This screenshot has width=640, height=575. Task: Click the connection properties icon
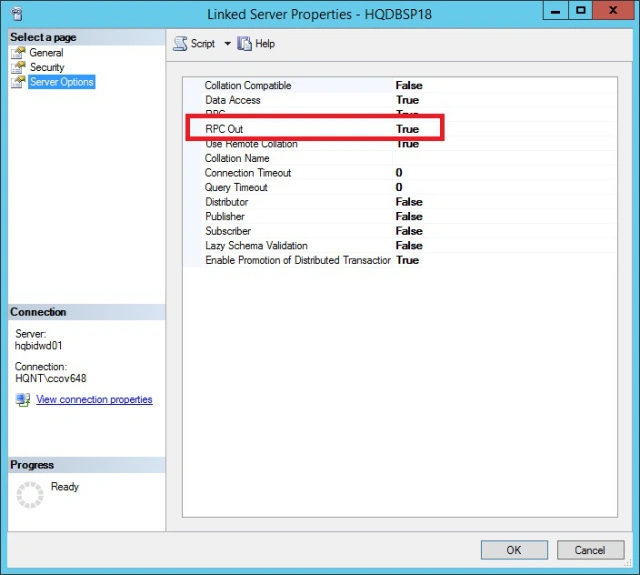[x=23, y=400]
